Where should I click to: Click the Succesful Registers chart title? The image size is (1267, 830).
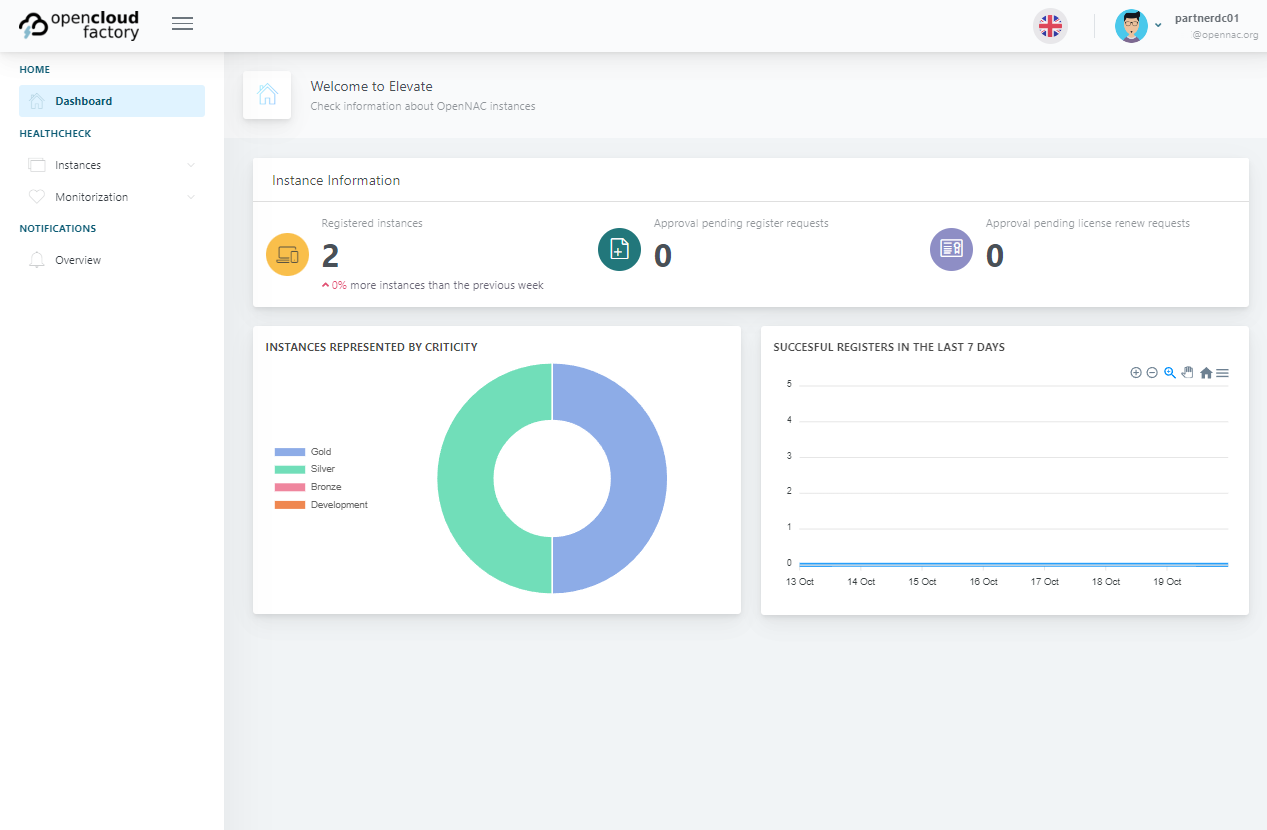(x=889, y=347)
